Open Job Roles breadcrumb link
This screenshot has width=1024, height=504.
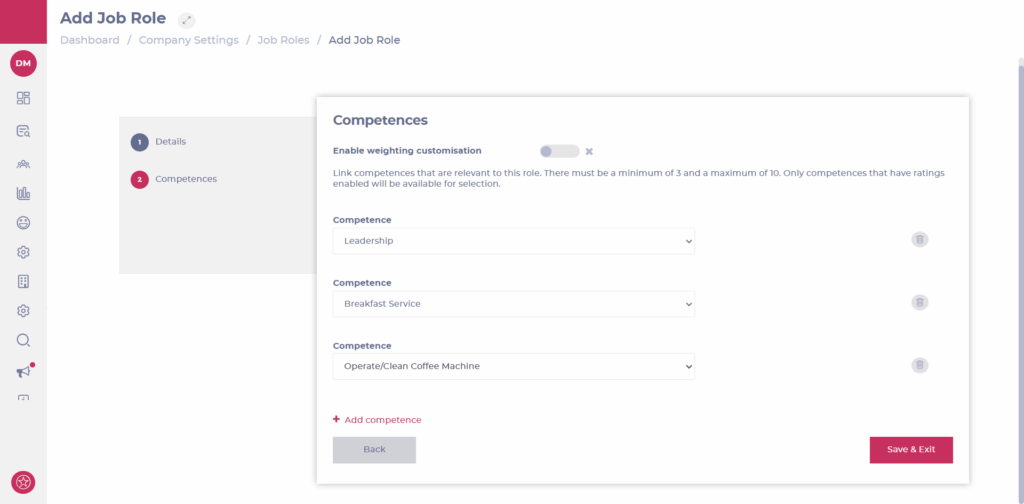point(283,40)
